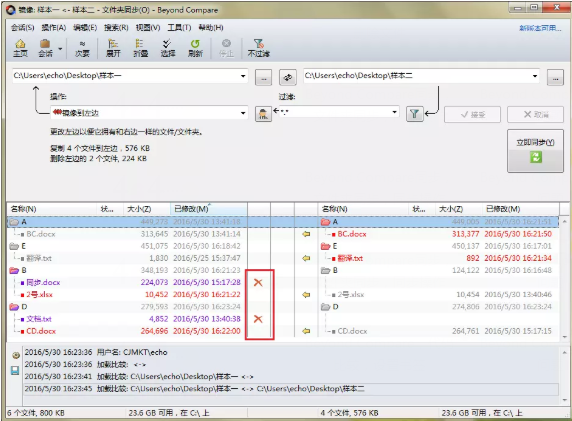Select folder B in left pane

[x=24, y=270]
